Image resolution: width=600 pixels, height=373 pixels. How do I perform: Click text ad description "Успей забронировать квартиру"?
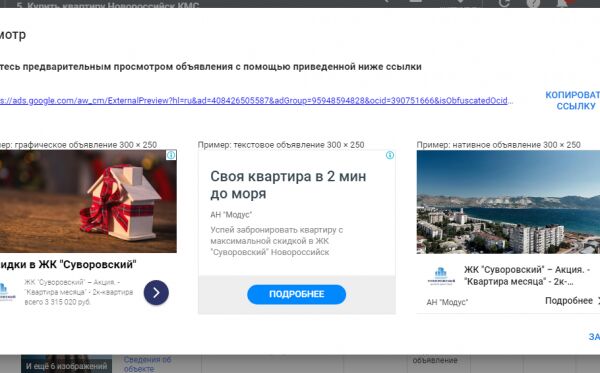[x=276, y=241]
